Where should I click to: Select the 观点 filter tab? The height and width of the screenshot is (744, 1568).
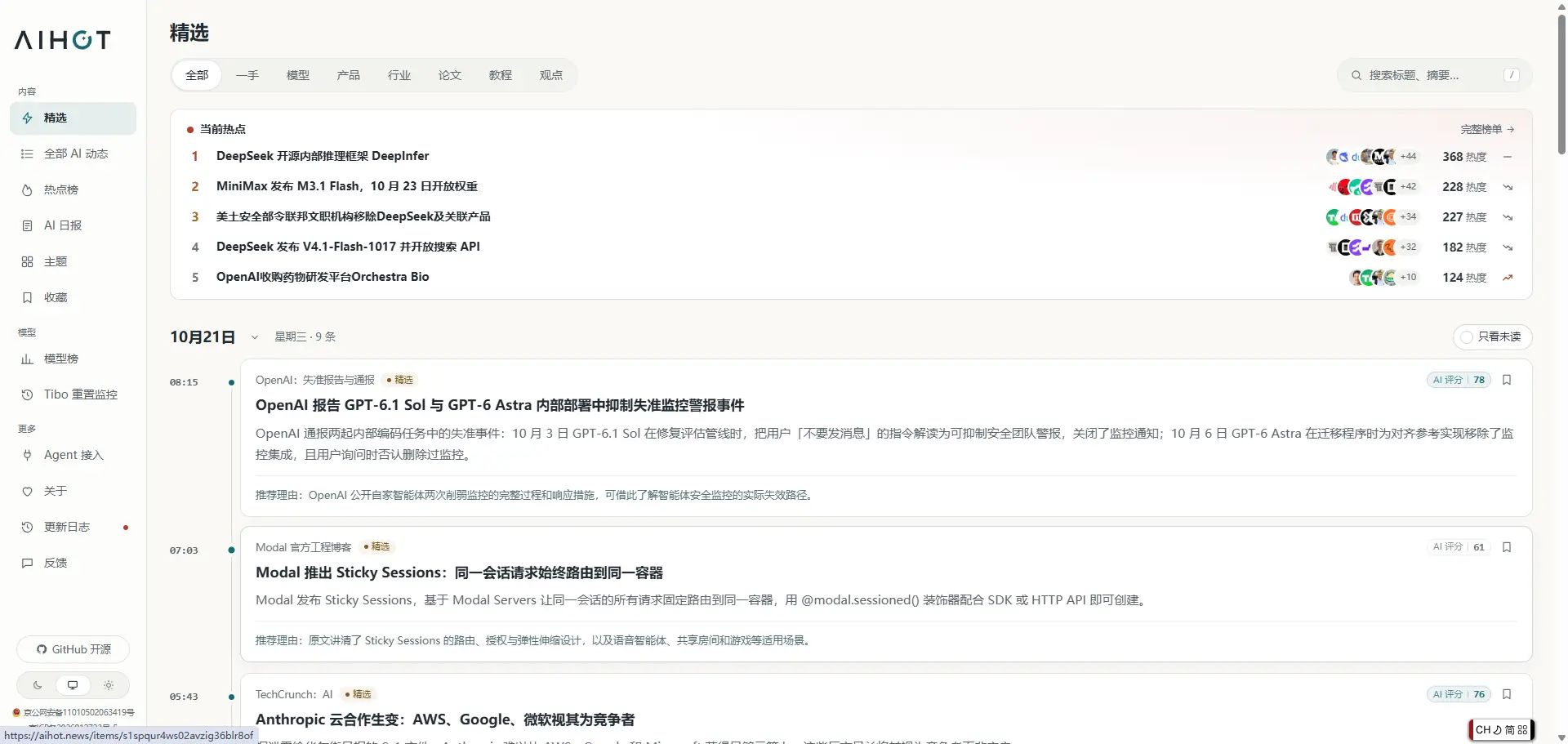click(x=551, y=75)
